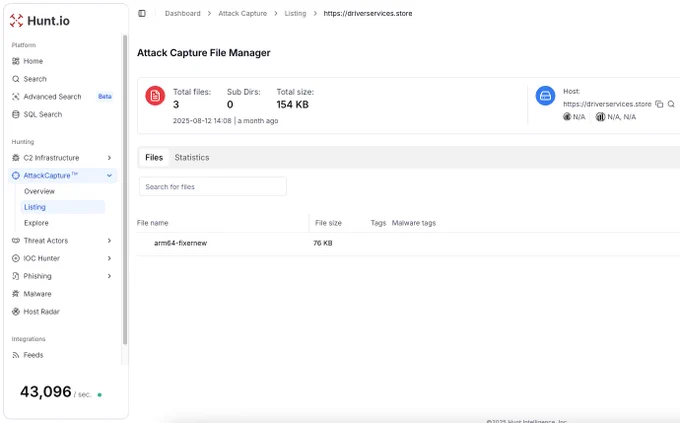Click the Advanced Search icon

pos(16,97)
